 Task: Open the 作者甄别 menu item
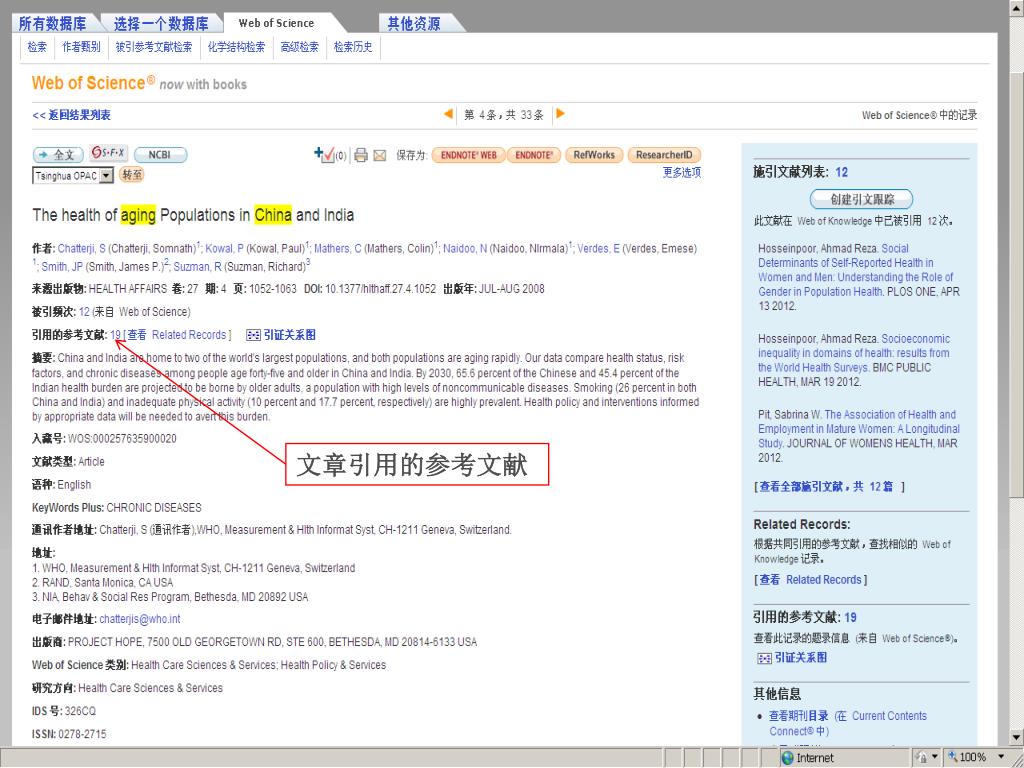[x=81, y=46]
